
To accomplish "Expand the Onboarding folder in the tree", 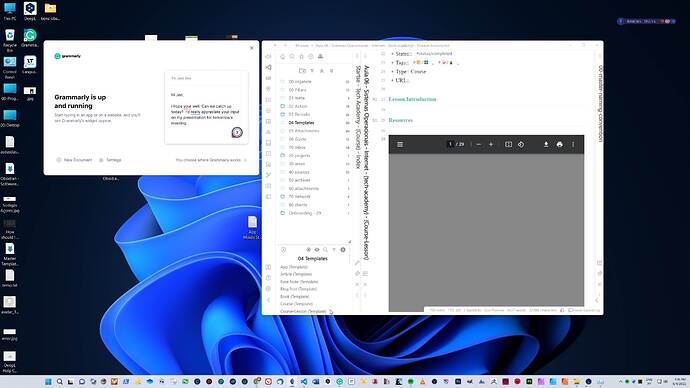I will tap(305, 213).
